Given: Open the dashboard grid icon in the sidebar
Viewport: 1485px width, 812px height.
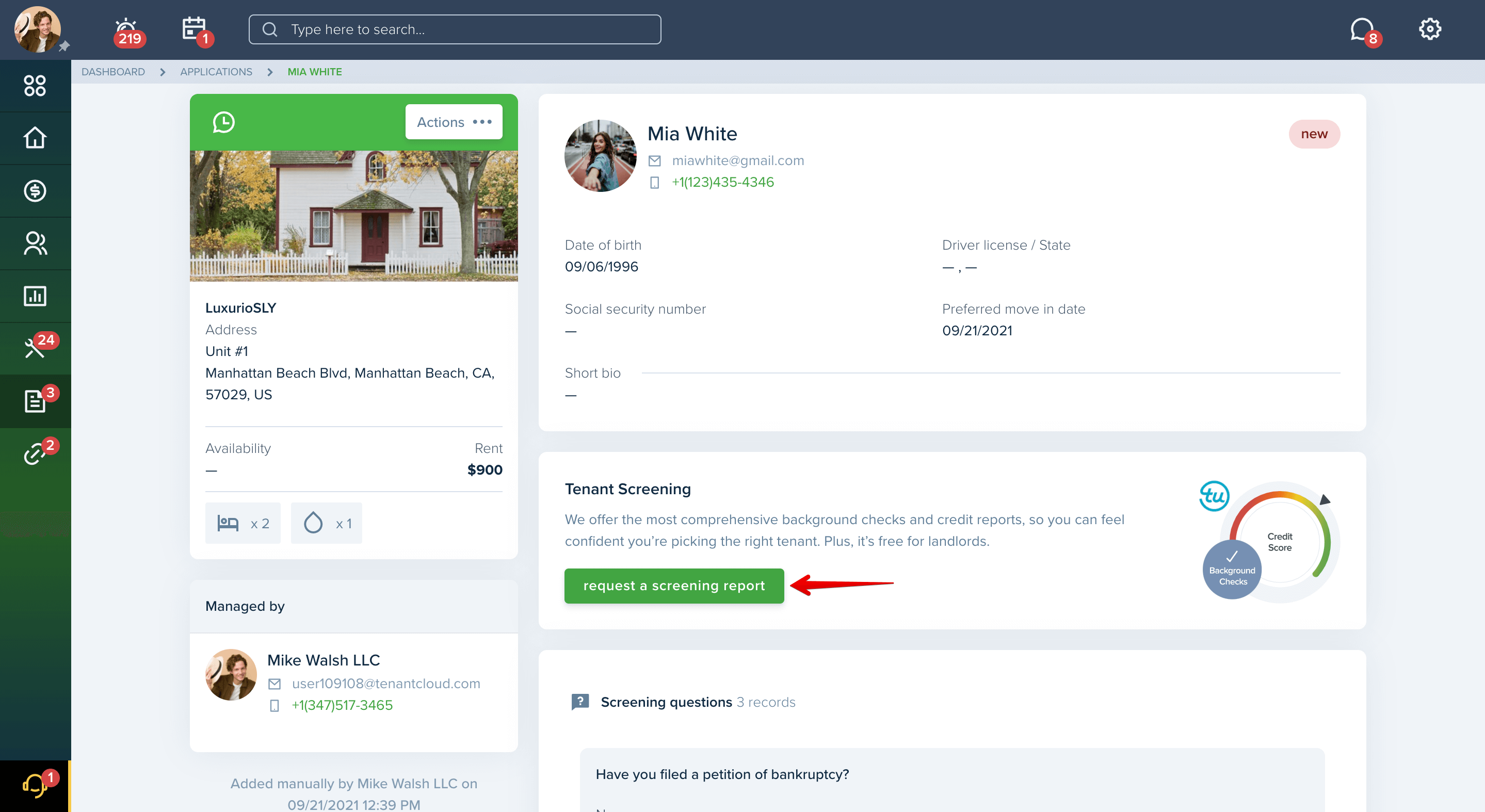Looking at the screenshot, I should click(35, 85).
